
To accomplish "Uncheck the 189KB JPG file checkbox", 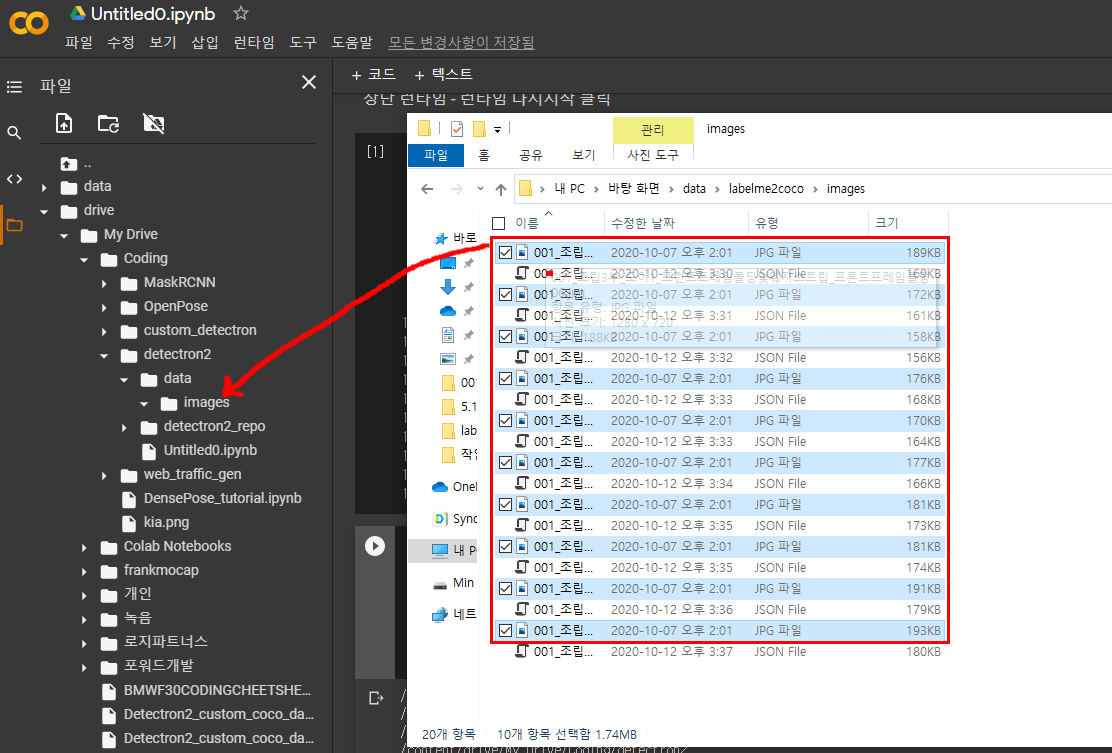I will point(506,252).
